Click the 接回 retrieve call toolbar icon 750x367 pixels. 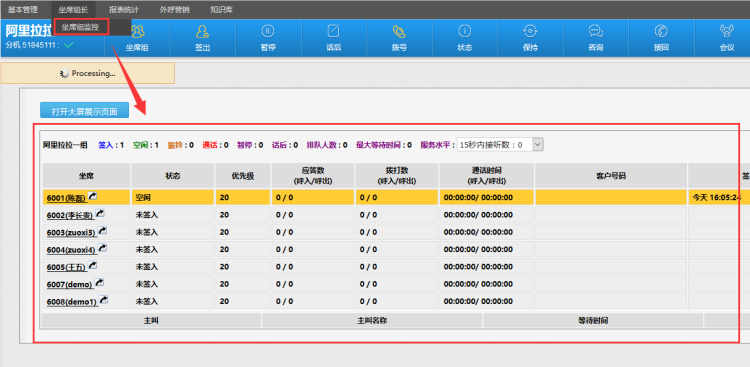click(x=661, y=31)
